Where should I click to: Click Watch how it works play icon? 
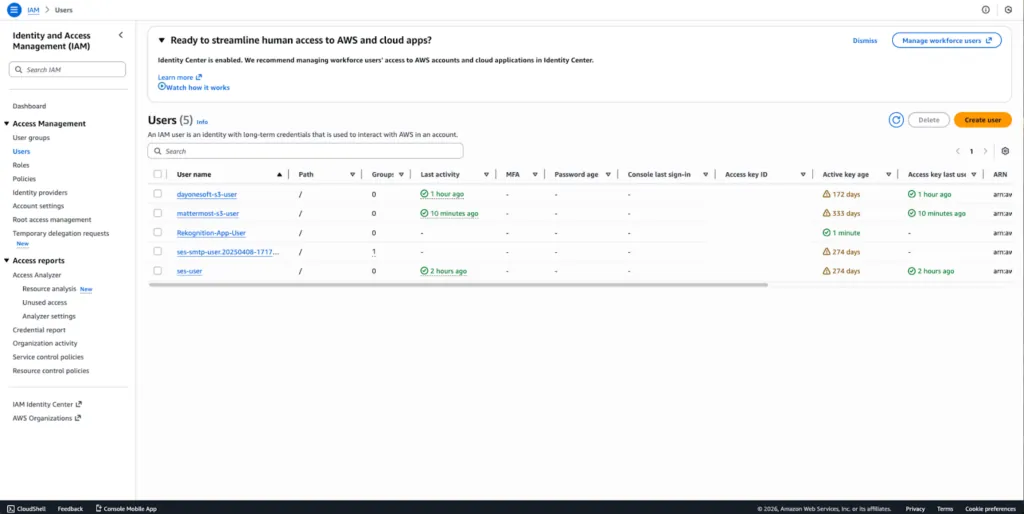pyautogui.click(x=161, y=86)
